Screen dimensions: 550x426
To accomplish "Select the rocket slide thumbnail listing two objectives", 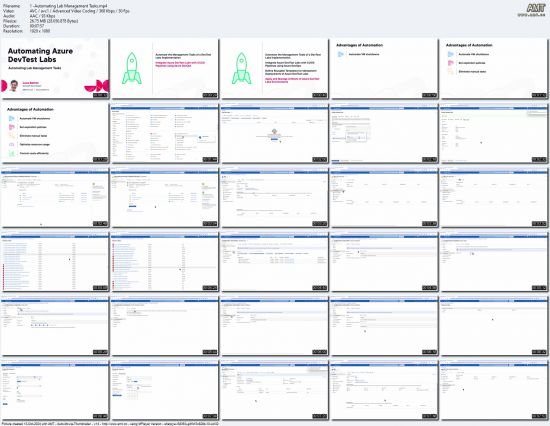I will point(165,69).
